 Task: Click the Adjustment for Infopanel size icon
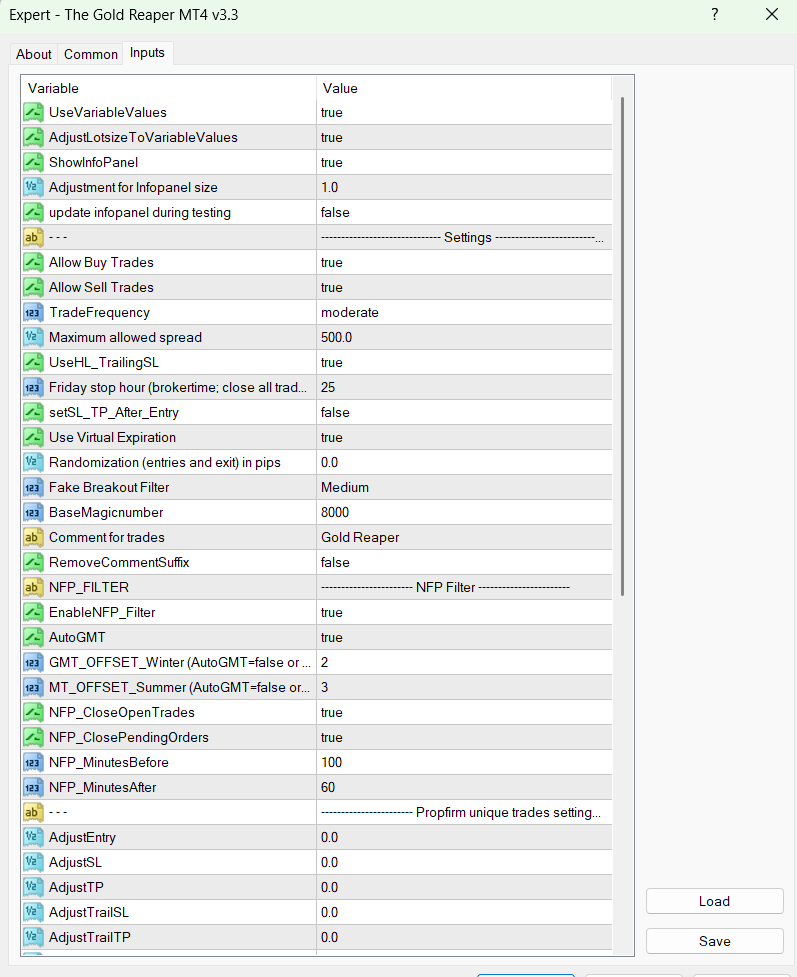[x=33, y=187]
